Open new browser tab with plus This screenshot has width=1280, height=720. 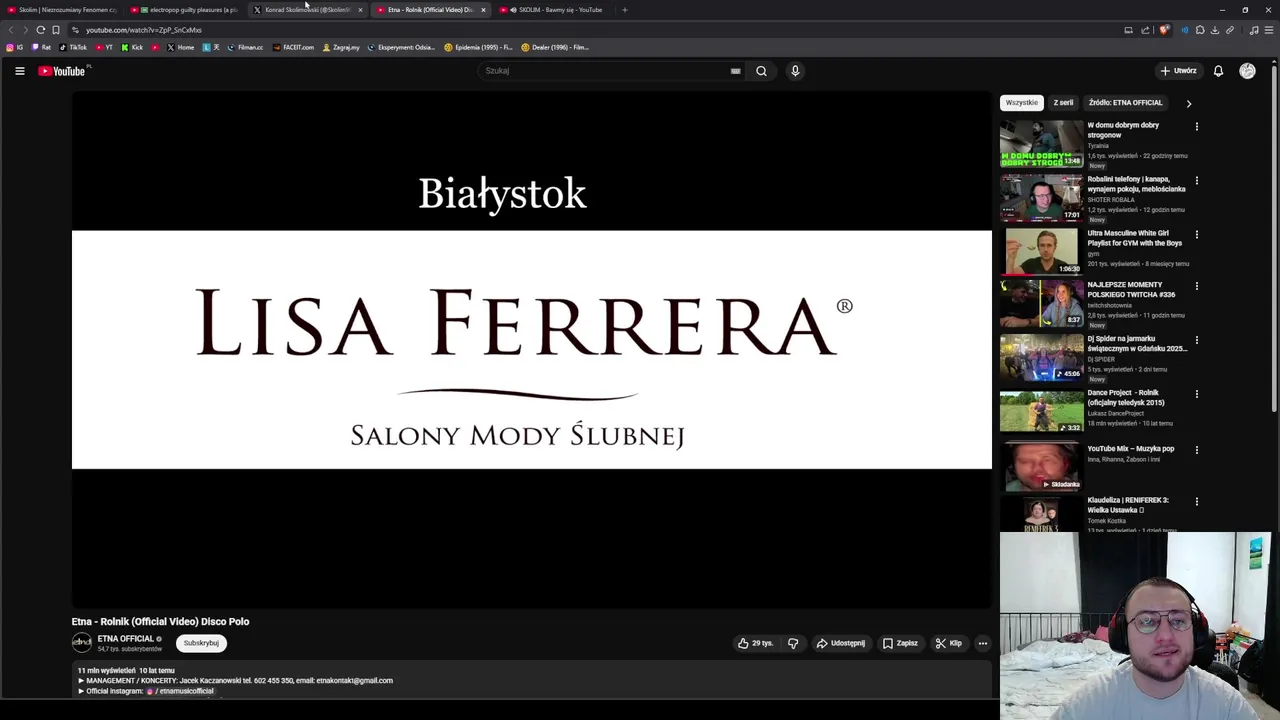click(624, 10)
